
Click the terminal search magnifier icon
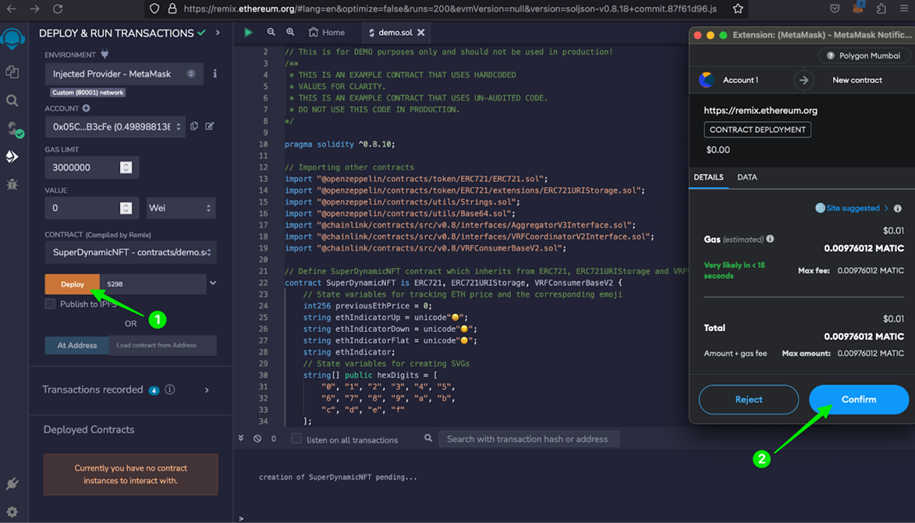428,438
